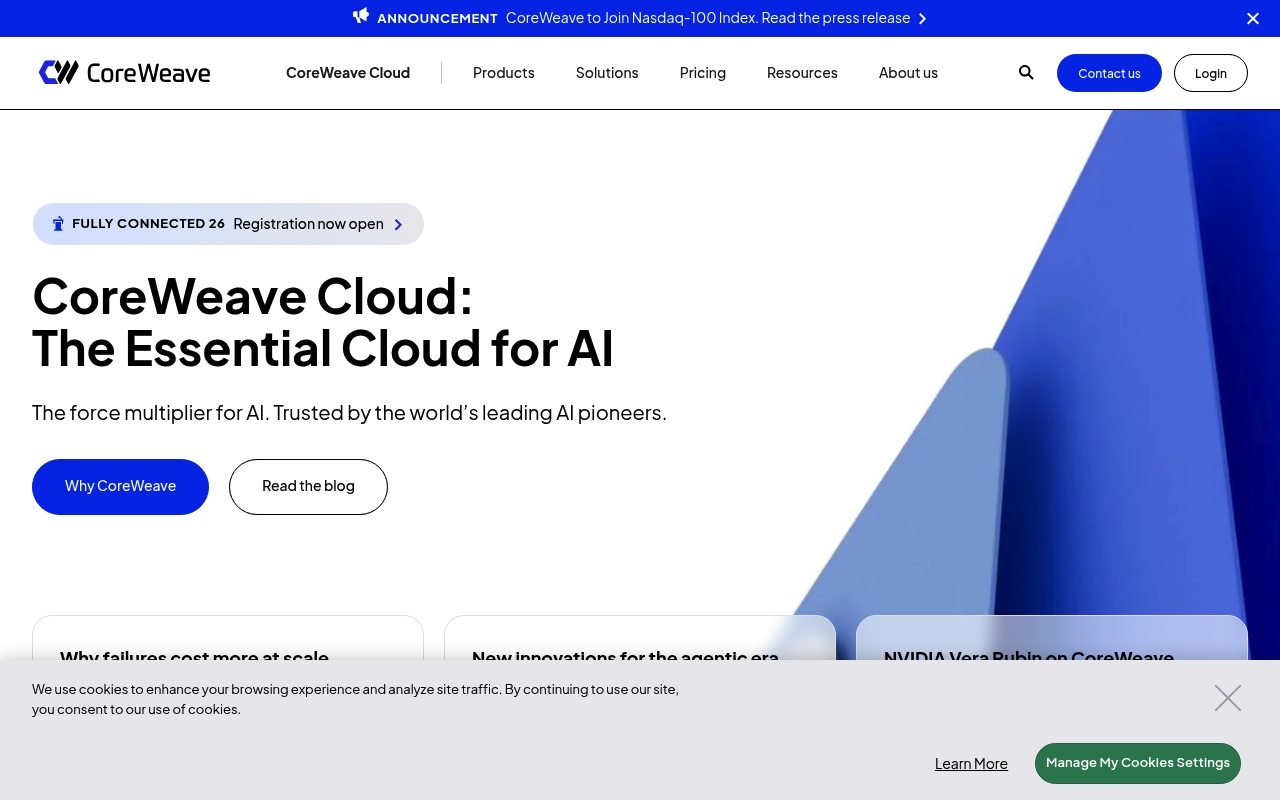Open Registration now open link
Screen dimensions: 1280x800
308,224
